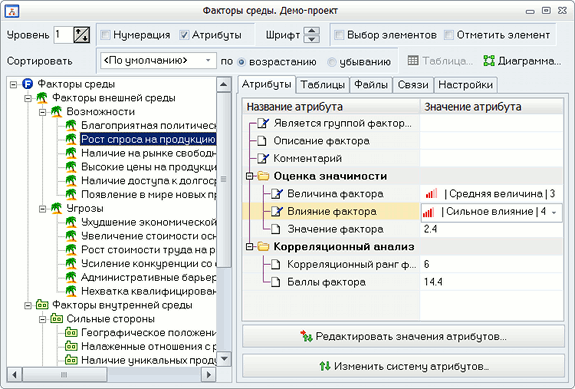Click the page icon of Значение фактора
The height and width of the screenshot is (389, 575).
(275, 229)
